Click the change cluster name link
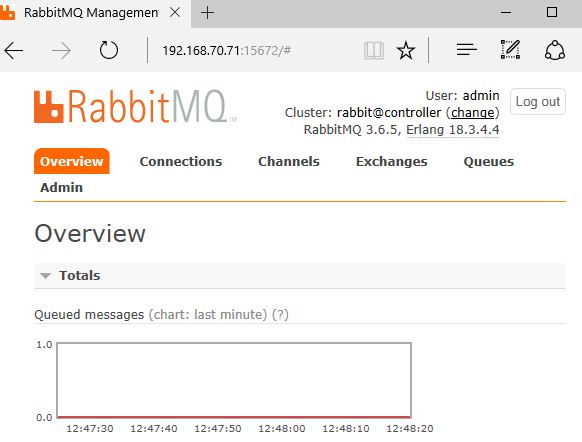This screenshot has height=442, width=582. point(473,112)
